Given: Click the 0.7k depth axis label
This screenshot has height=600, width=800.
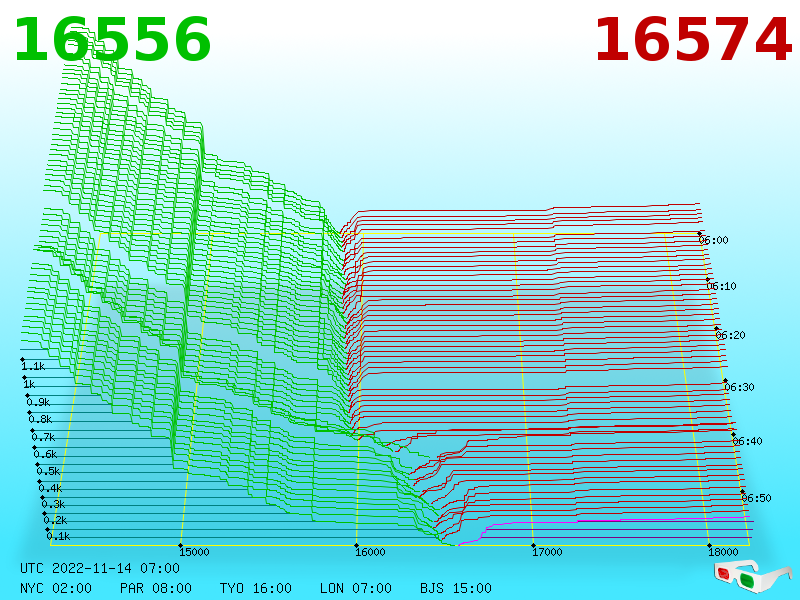Looking at the screenshot, I should (43, 437).
